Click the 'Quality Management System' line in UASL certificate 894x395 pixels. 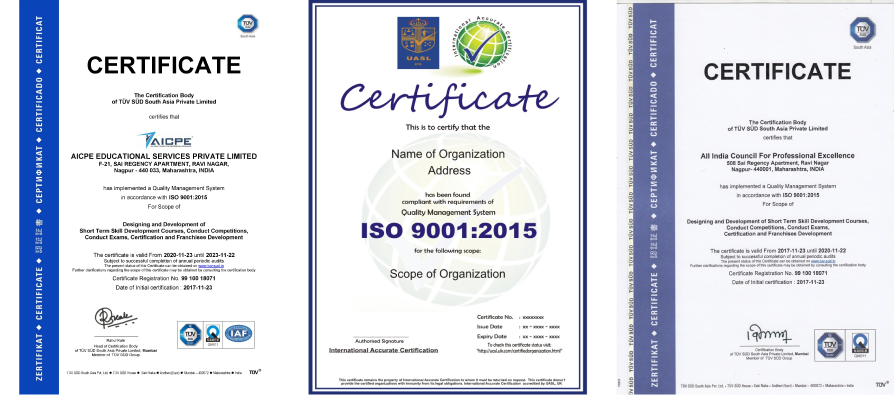pyautogui.click(x=448, y=212)
